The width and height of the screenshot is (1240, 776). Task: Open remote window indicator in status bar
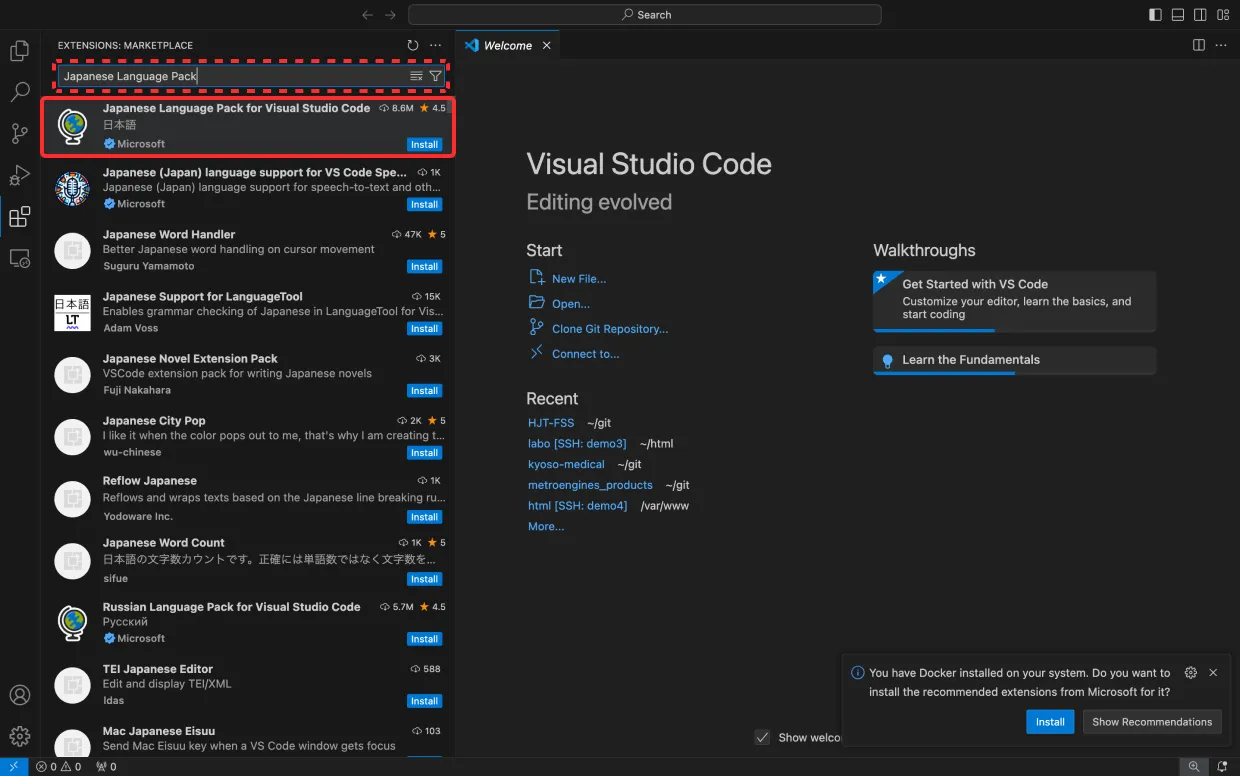14,767
